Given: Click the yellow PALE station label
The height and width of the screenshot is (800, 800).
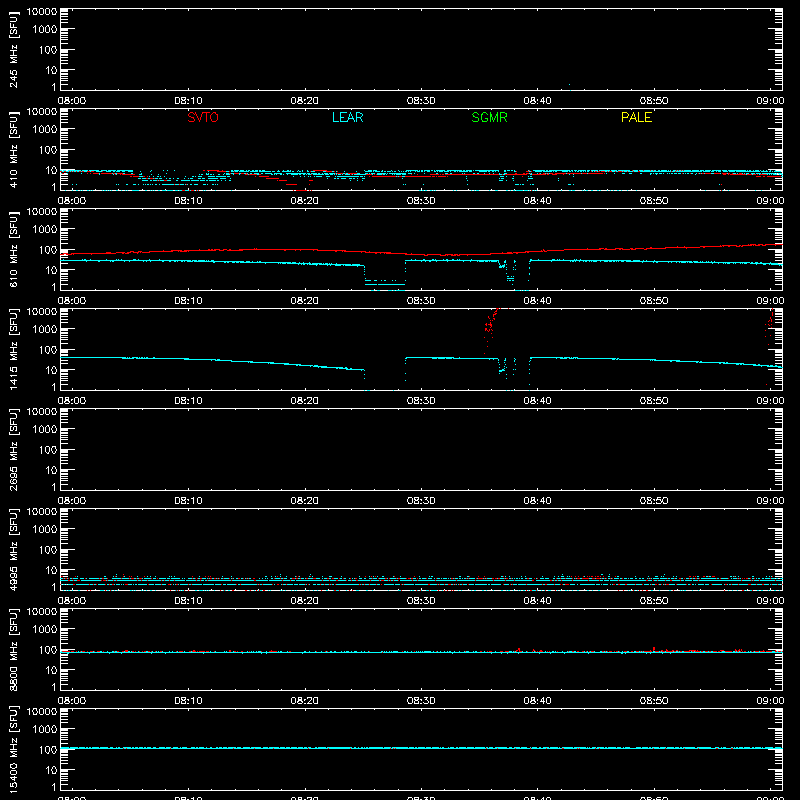Looking at the screenshot, I should click(x=636, y=117).
